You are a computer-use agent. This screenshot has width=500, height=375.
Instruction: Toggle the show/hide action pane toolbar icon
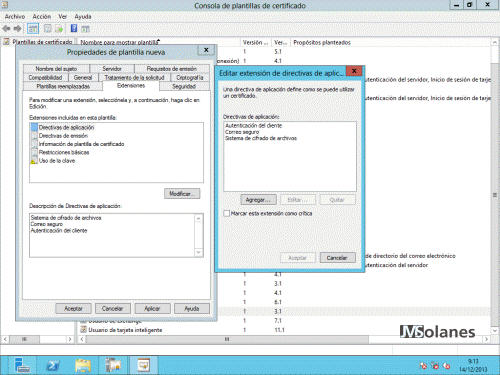point(85,29)
